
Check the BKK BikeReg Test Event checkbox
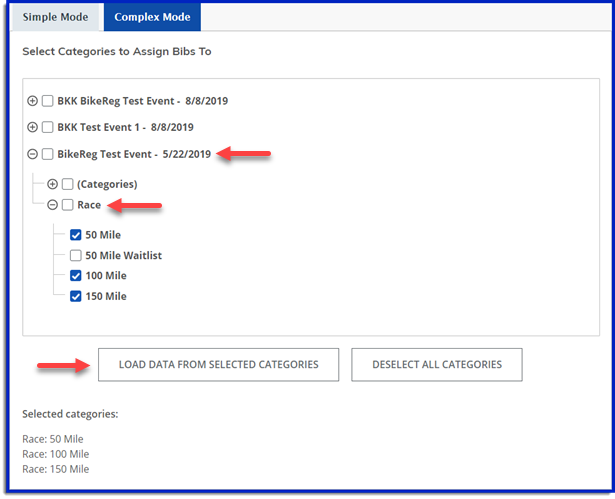[48, 101]
